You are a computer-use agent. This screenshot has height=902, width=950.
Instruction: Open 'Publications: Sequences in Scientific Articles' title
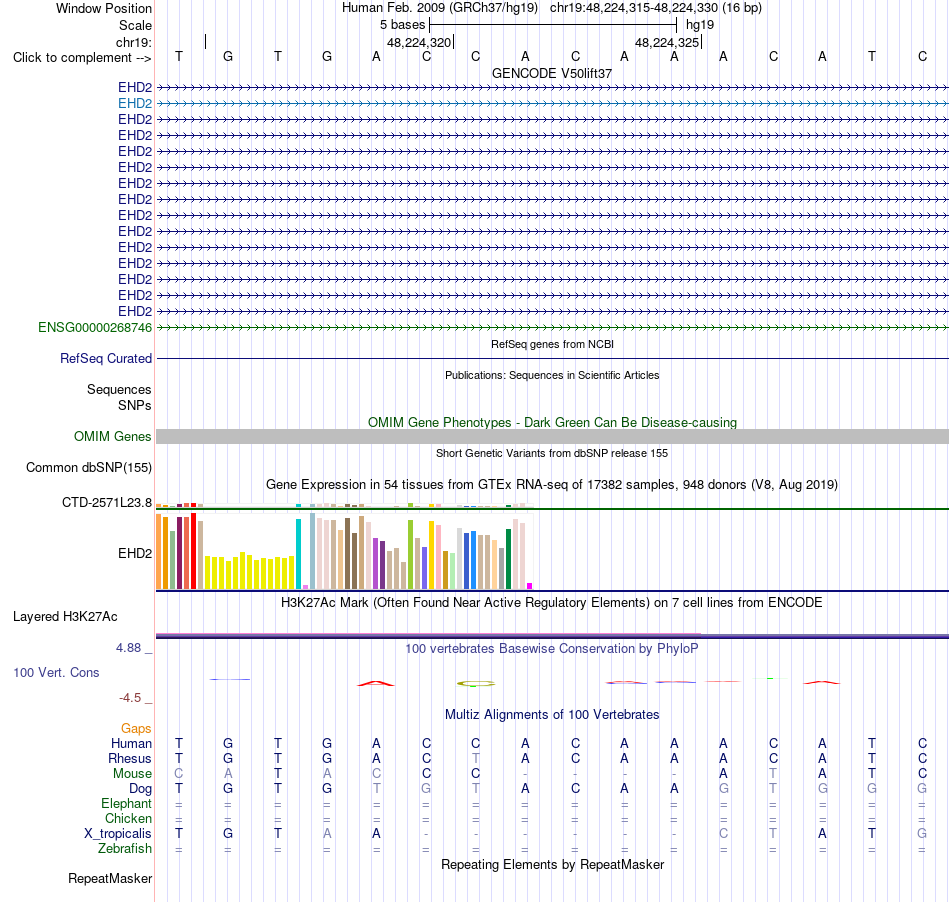pyautogui.click(x=552, y=375)
